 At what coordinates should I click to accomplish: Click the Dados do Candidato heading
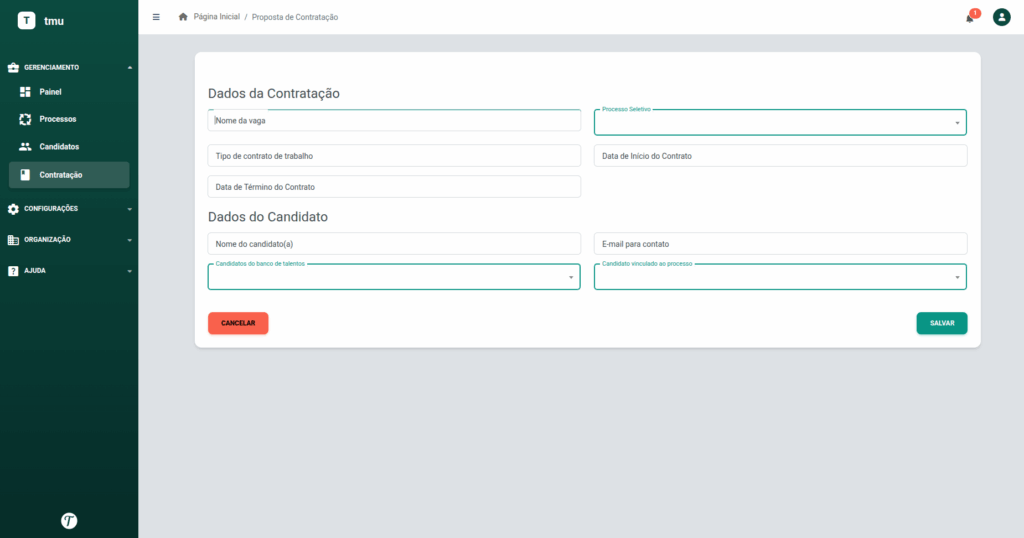point(268,217)
